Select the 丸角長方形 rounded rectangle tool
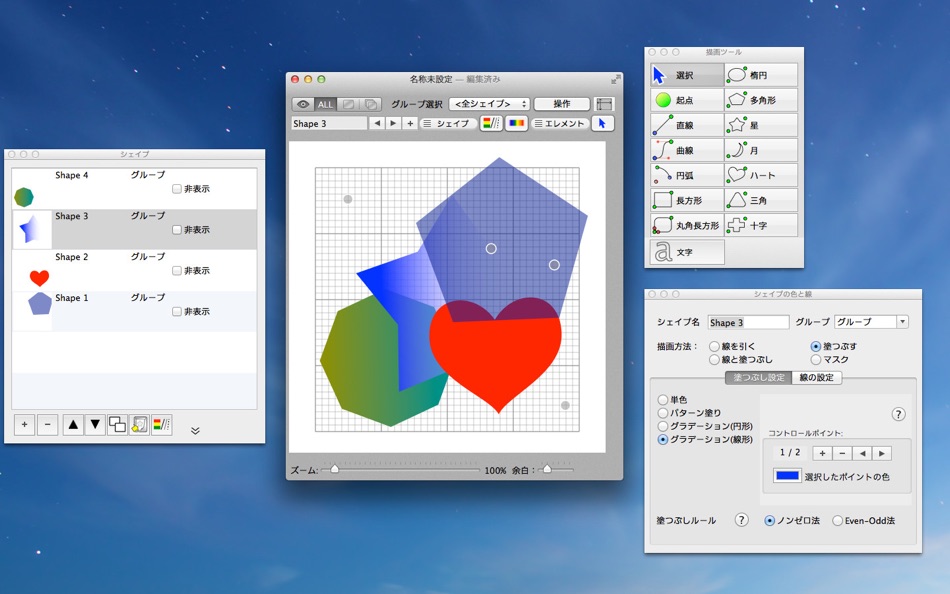Screen dimensions: 950x594 tap(687, 225)
